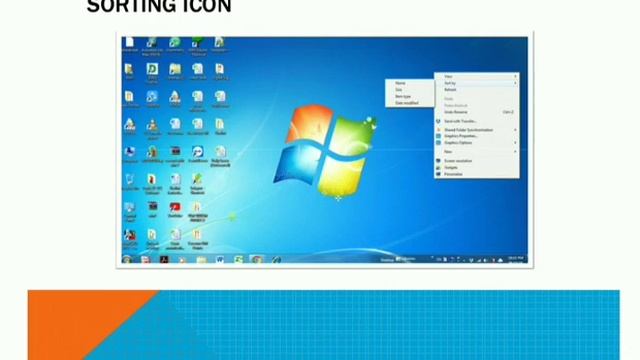Select Undo Rename in the context menu
640x360 pixels.
[477, 112]
